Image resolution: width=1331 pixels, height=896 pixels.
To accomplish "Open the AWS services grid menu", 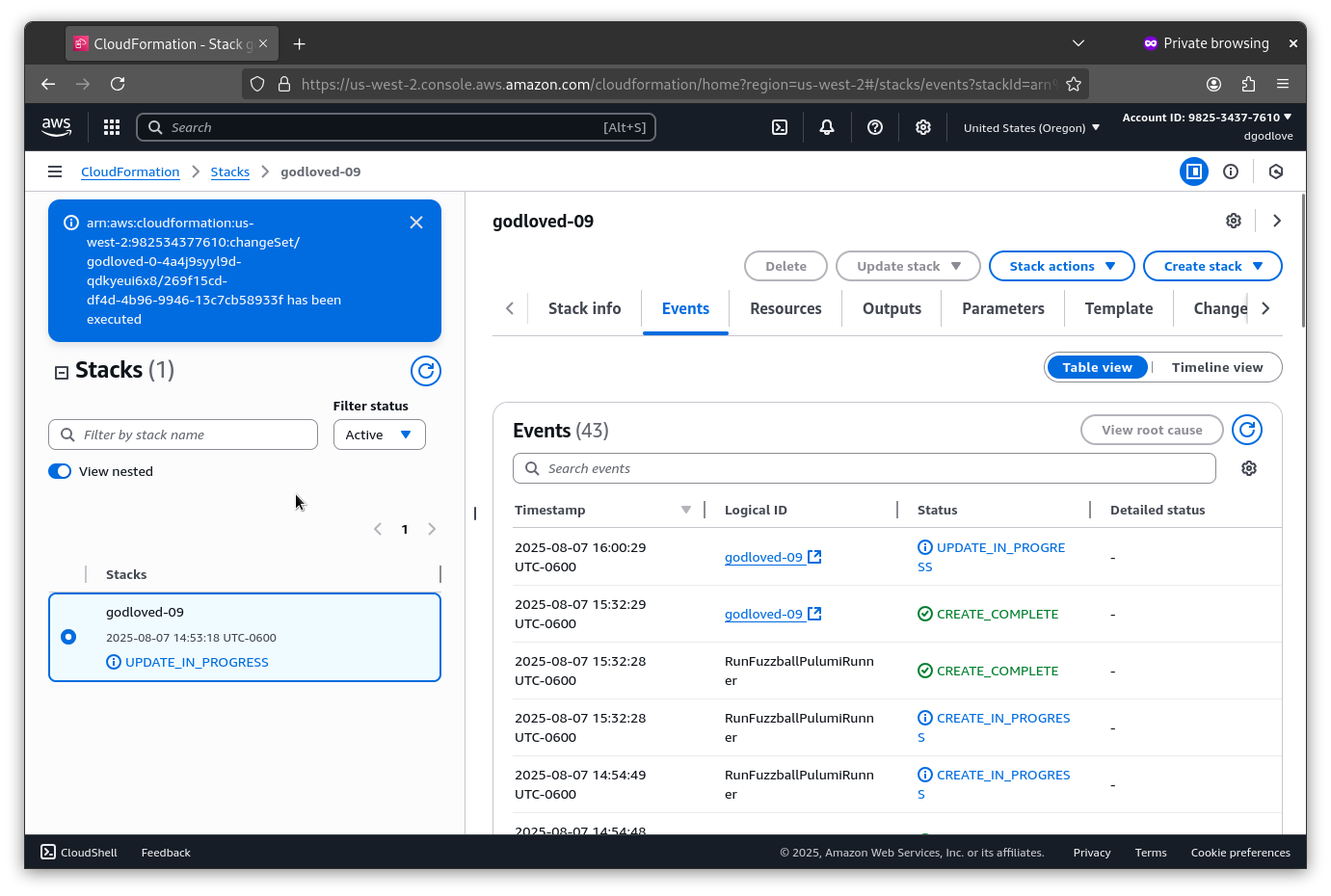I will (x=112, y=127).
